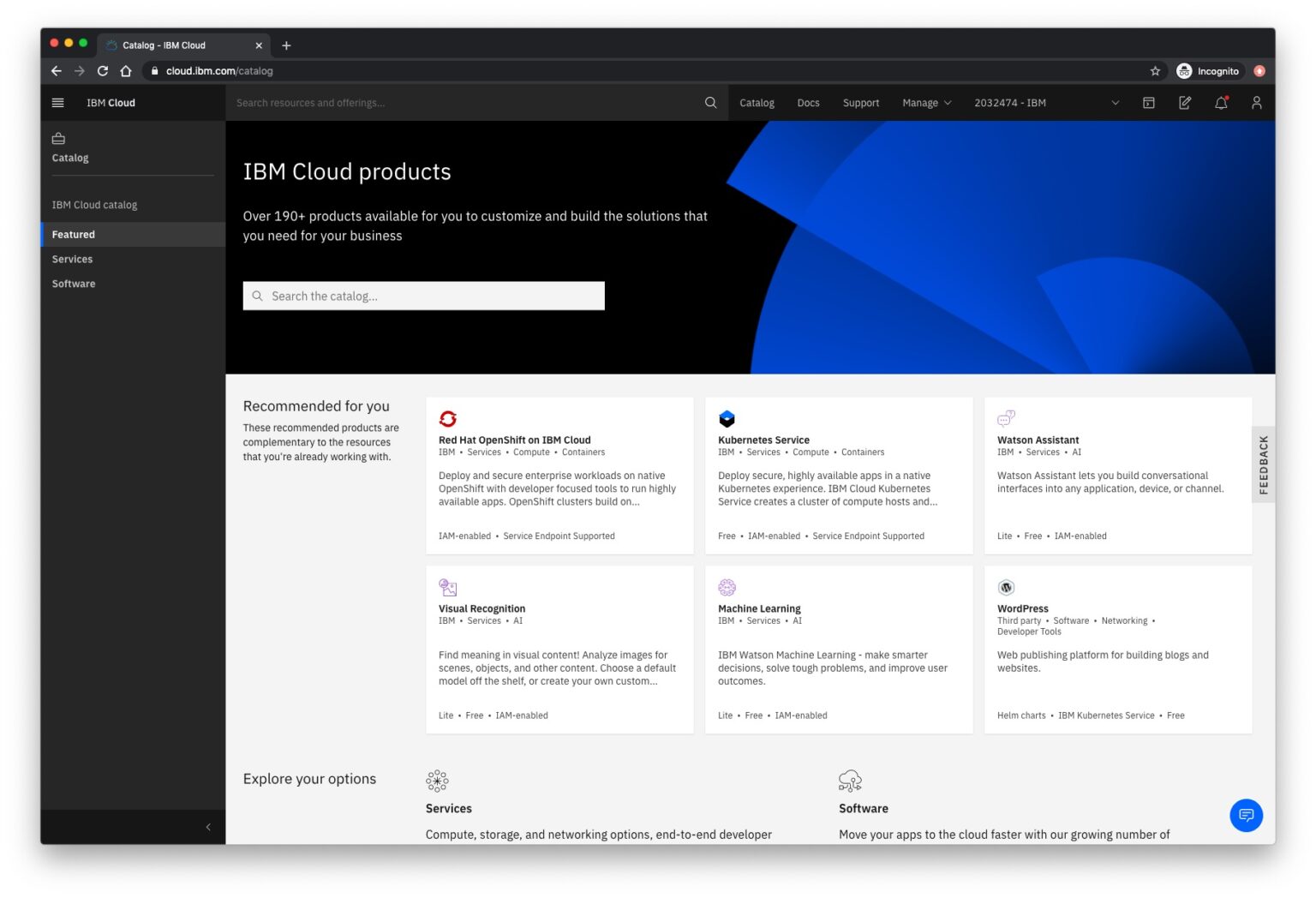Click the Software cloud icon
1316x898 pixels.
pos(850,781)
